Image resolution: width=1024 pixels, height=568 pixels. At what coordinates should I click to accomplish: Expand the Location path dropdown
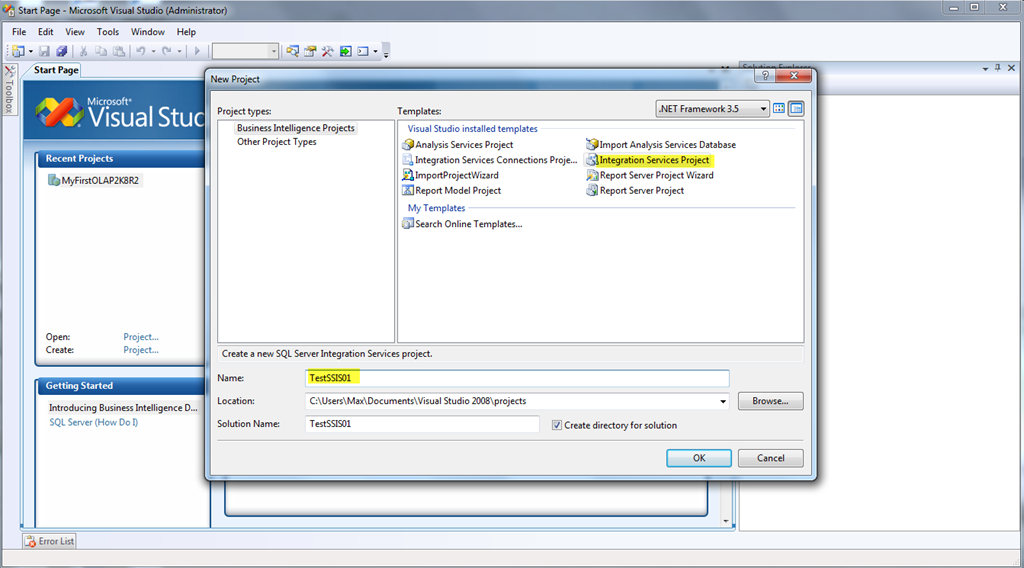[722, 402]
